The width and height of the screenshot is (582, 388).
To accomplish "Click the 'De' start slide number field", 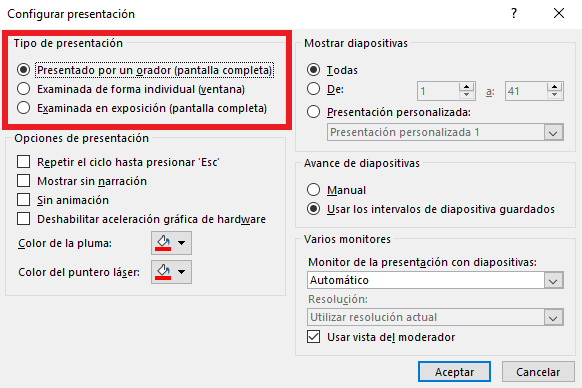I will pyautogui.click(x=438, y=91).
